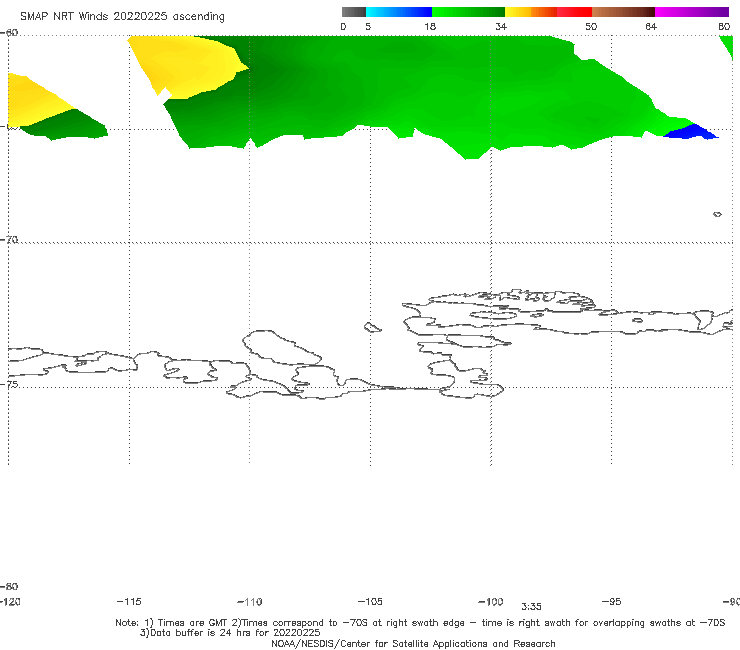Click the latitude label '-80'
The width and height of the screenshot is (740, 650).
click(9, 586)
